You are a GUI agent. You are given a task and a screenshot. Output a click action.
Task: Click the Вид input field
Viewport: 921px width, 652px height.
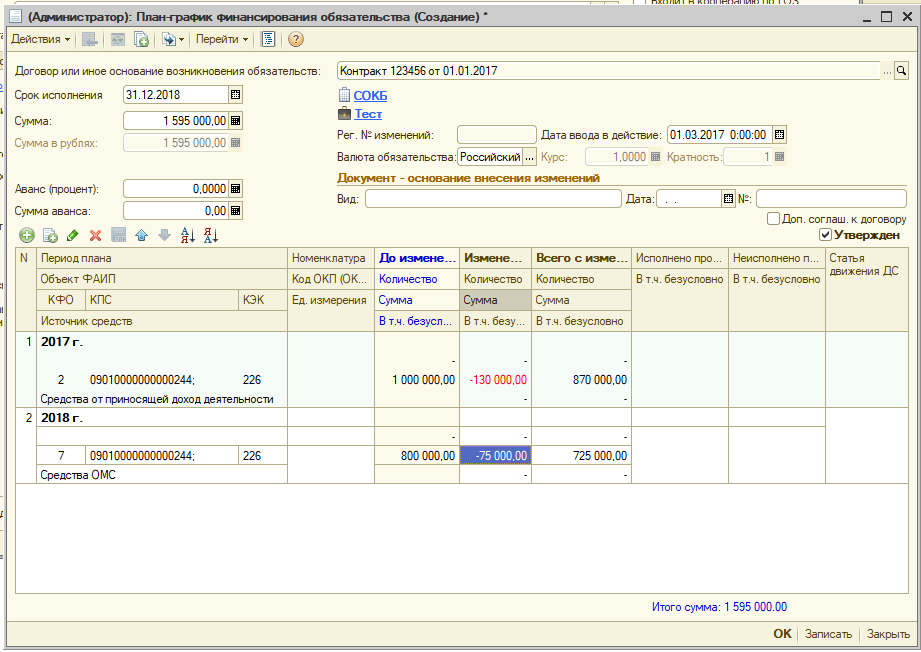492,199
